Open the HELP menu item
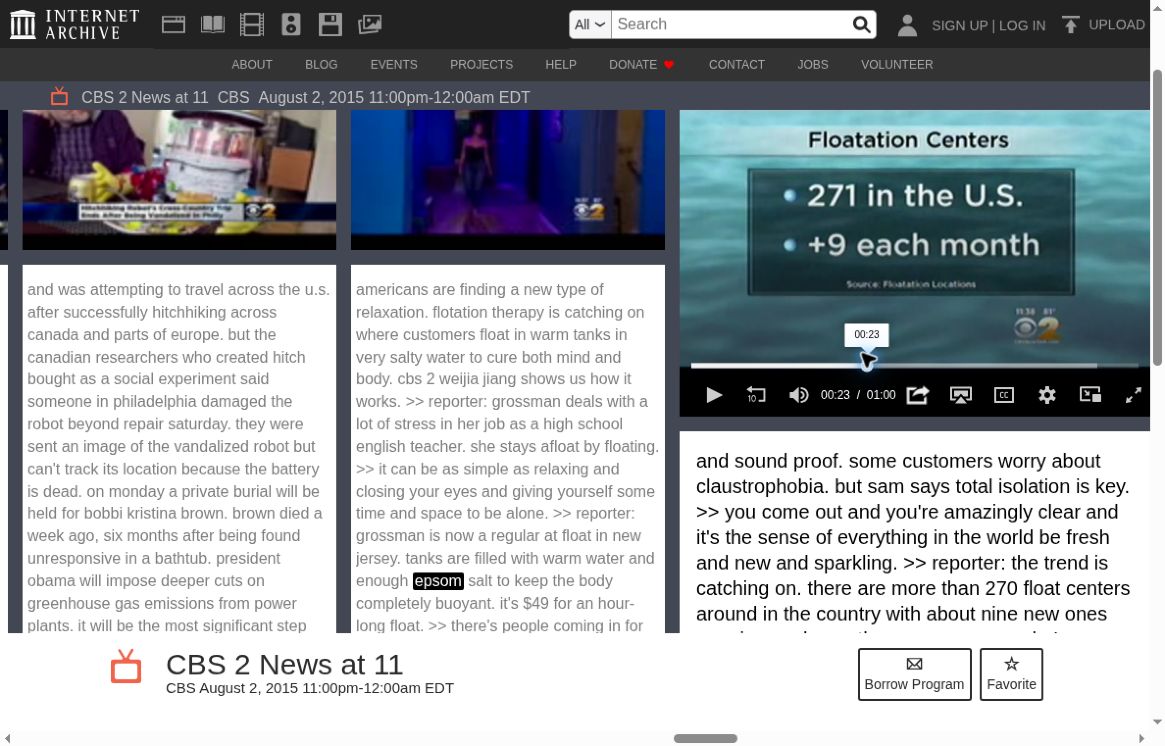Image resolution: width=1165 pixels, height=746 pixels. tap(561, 65)
